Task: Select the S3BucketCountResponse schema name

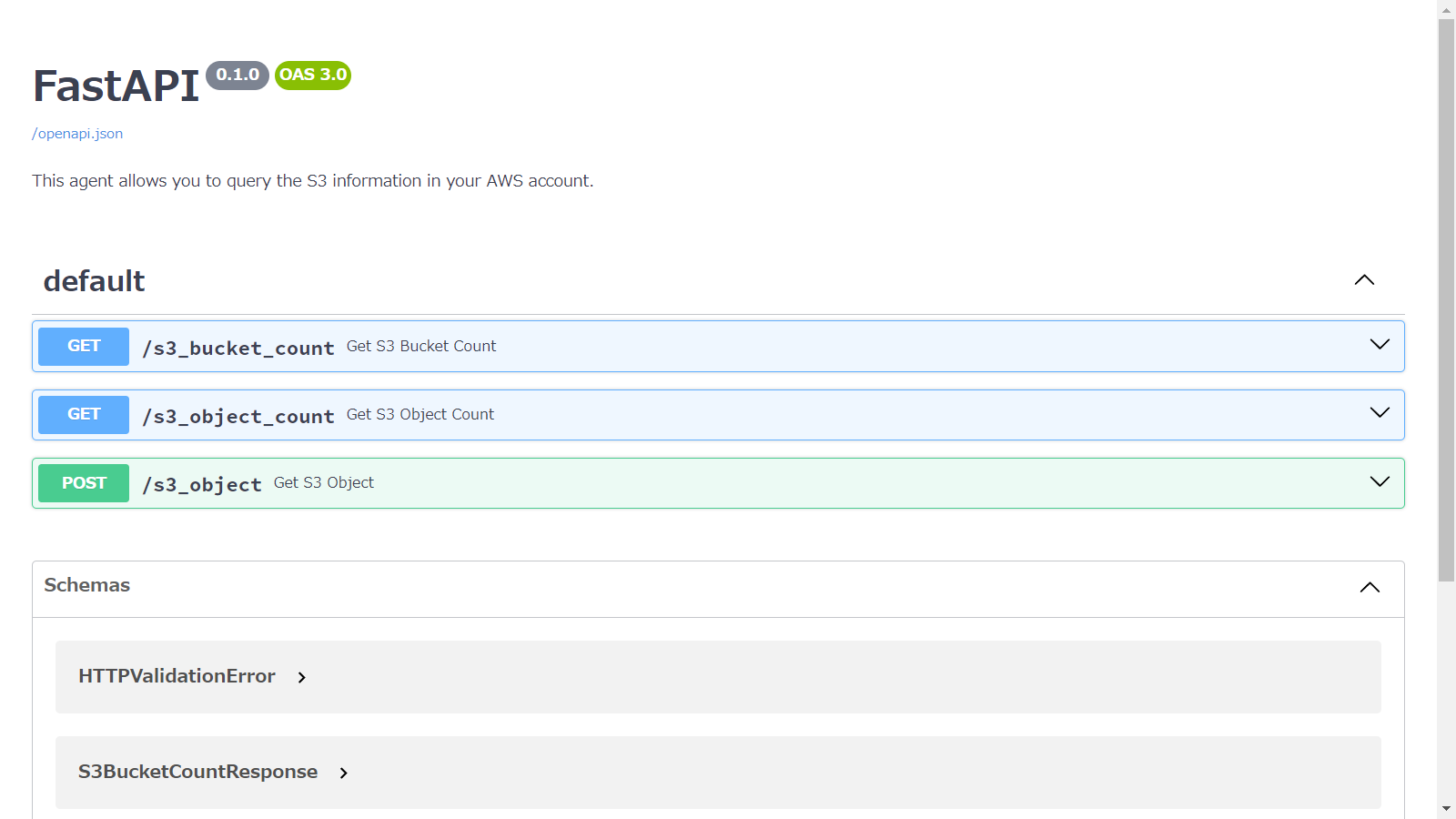Action: (197, 772)
